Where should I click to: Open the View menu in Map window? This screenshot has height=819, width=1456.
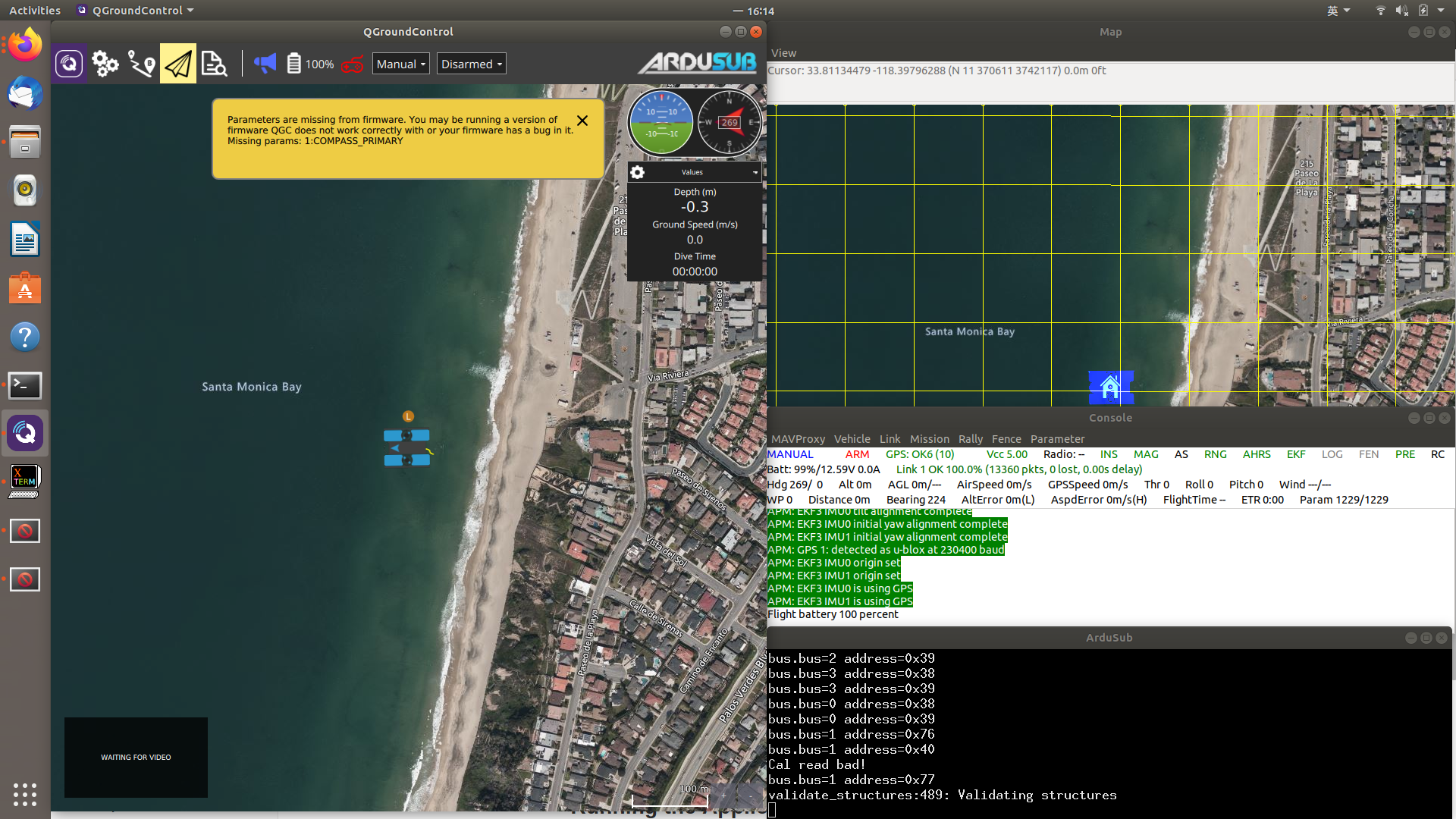783,53
